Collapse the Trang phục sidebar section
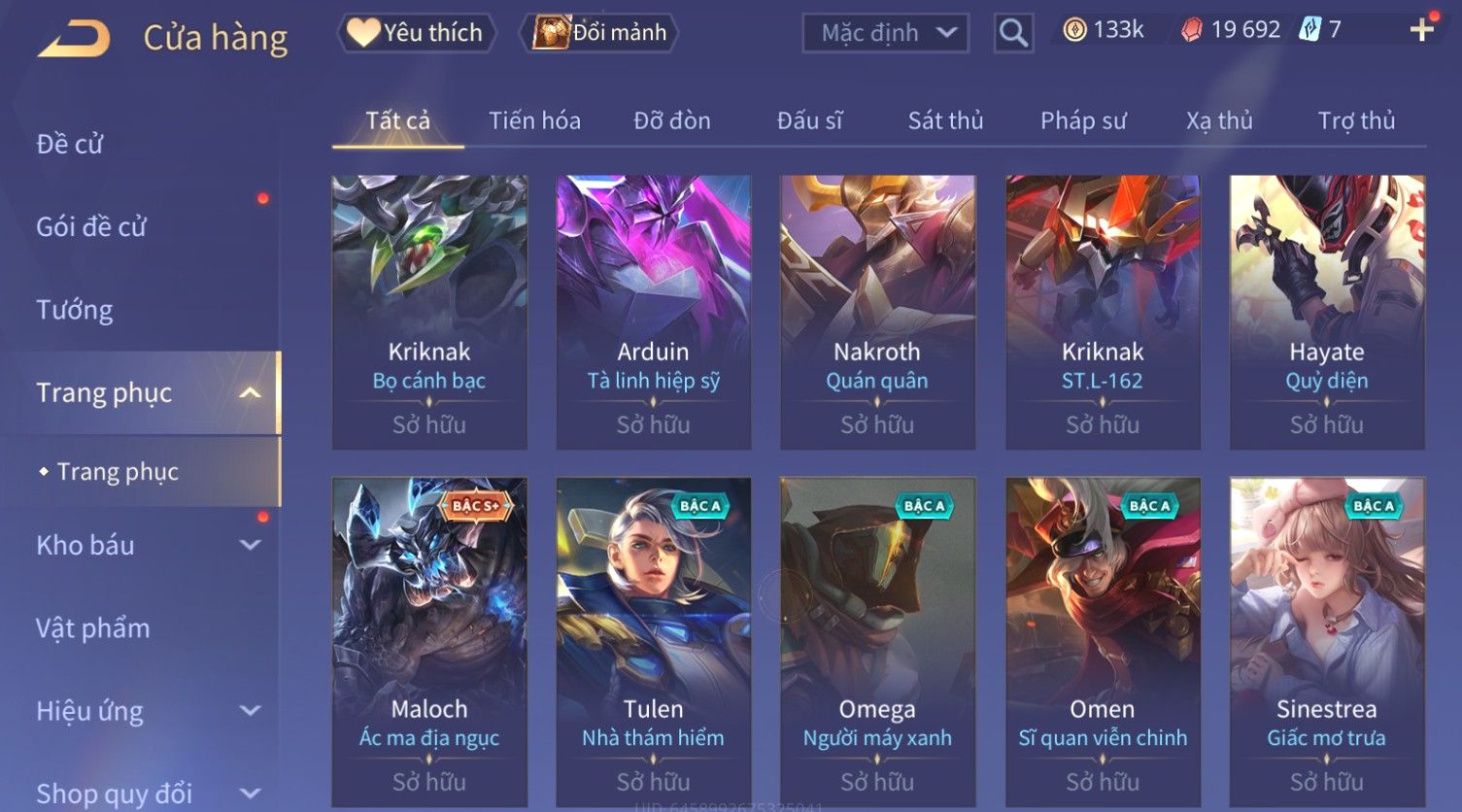The image size is (1462, 812). pyautogui.click(x=250, y=393)
